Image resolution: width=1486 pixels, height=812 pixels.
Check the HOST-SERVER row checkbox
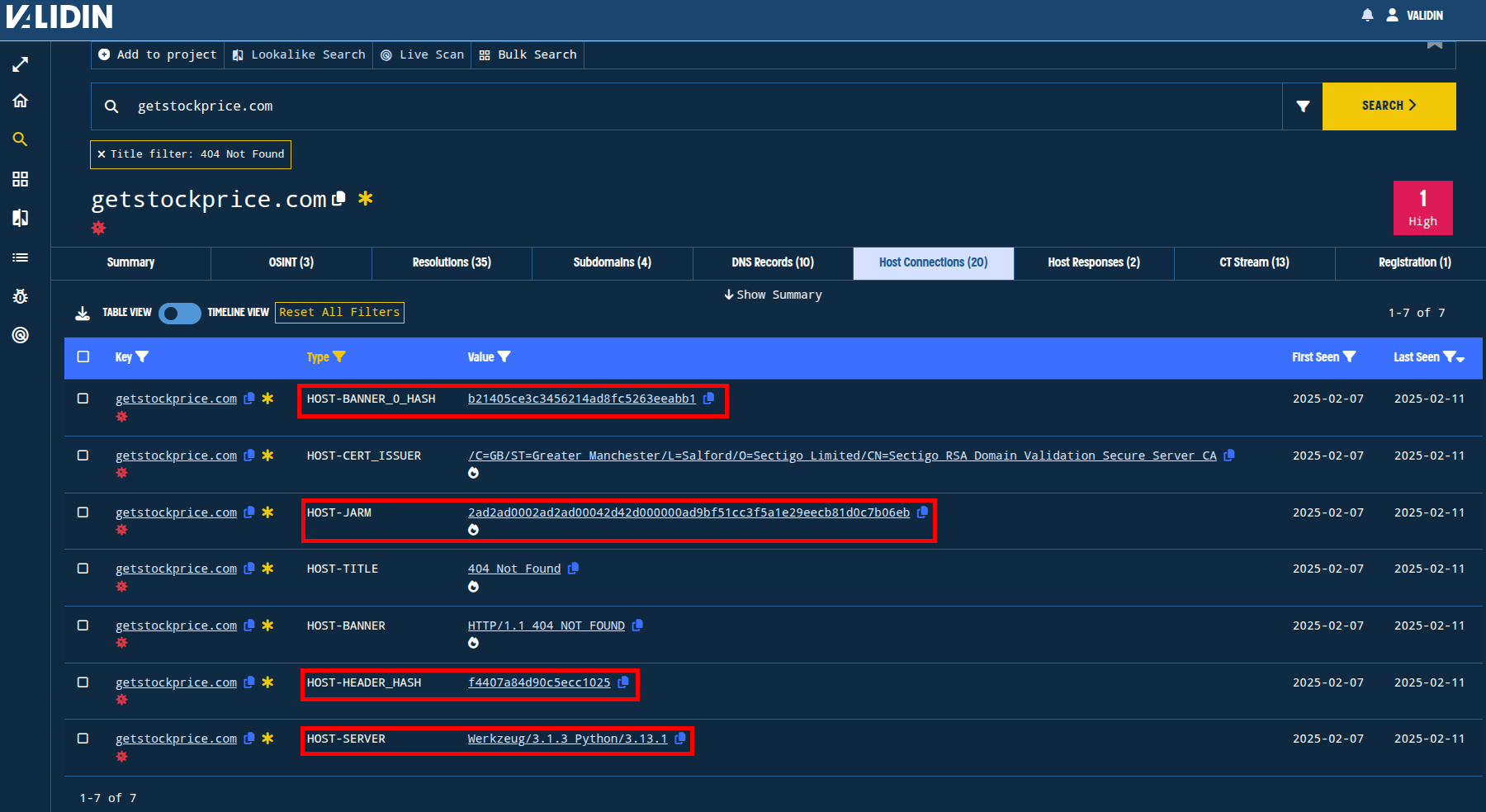pyautogui.click(x=83, y=739)
